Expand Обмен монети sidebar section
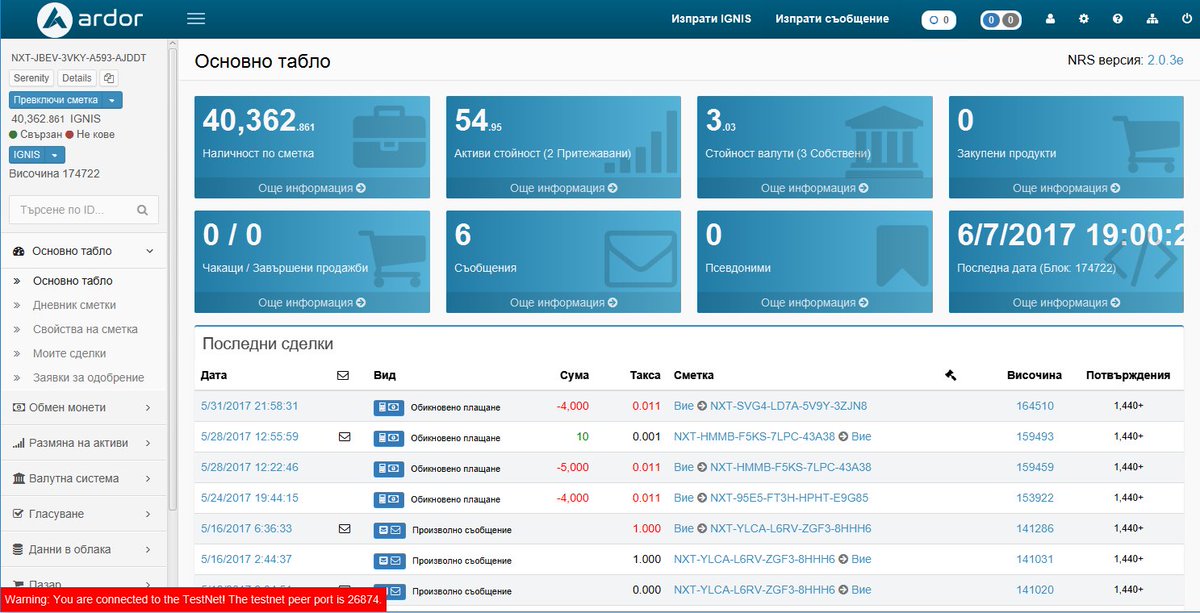Image resolution: width=1200 pixels, height=613 pixels. 83,407
